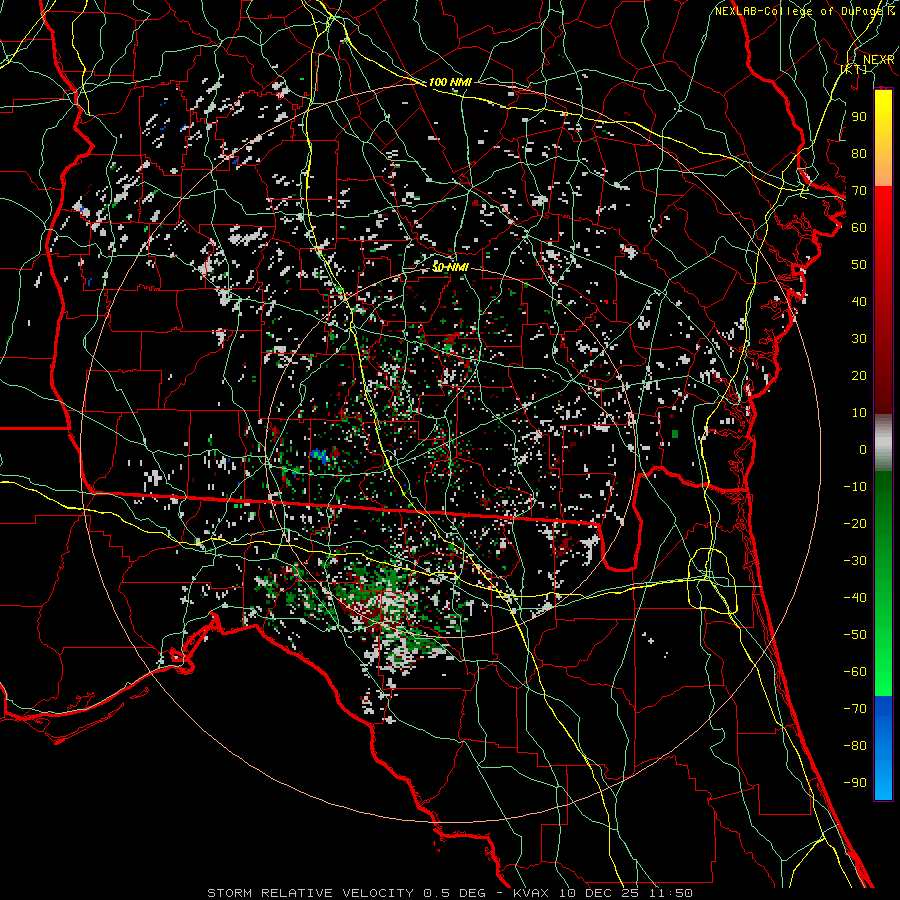Image resolution: width=900 pixels, height=900 pixels.
Task: Click the -40 scale label
Action: [855, 598]
